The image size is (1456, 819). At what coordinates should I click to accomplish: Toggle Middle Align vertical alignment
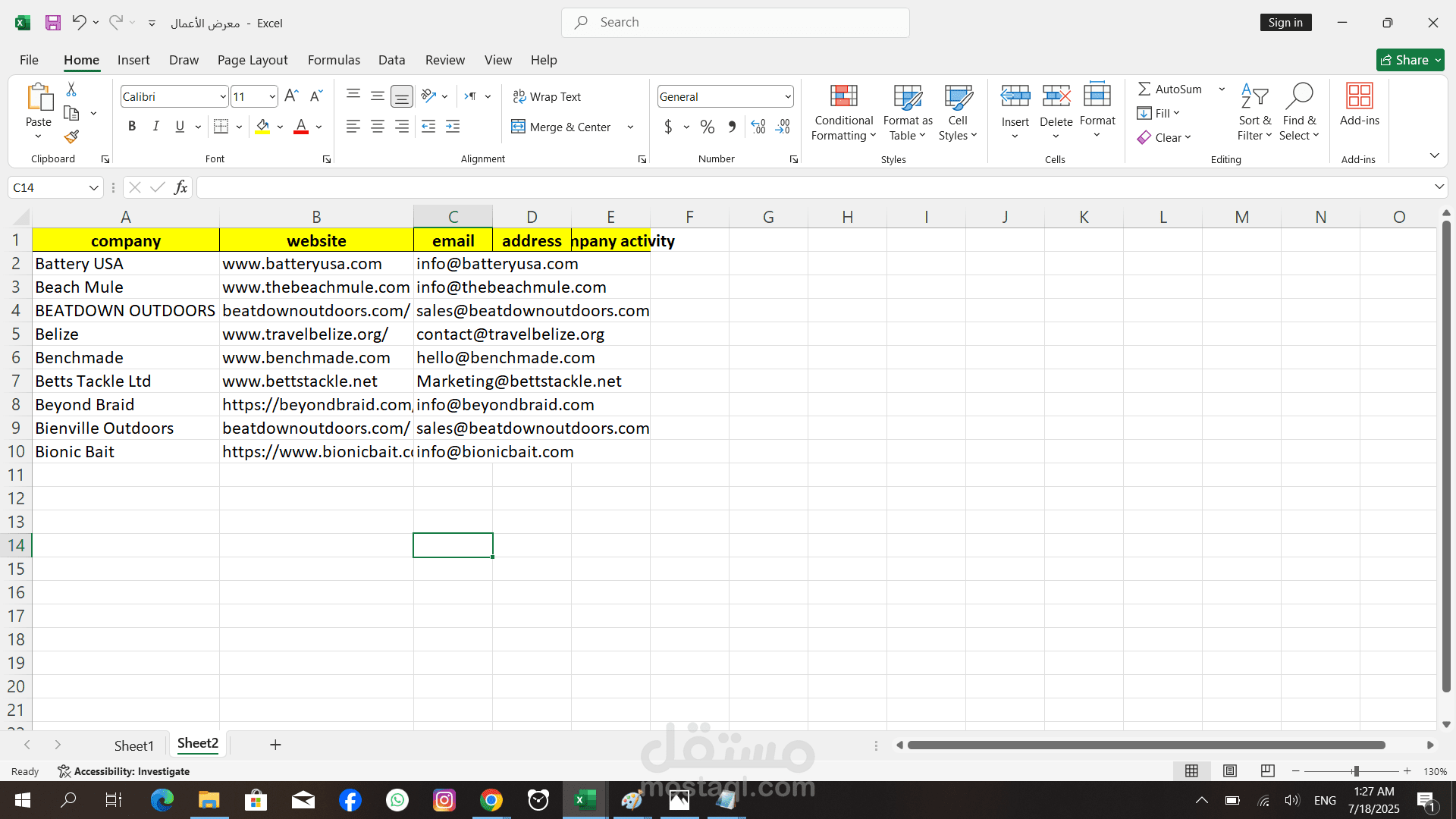[378, 96]
